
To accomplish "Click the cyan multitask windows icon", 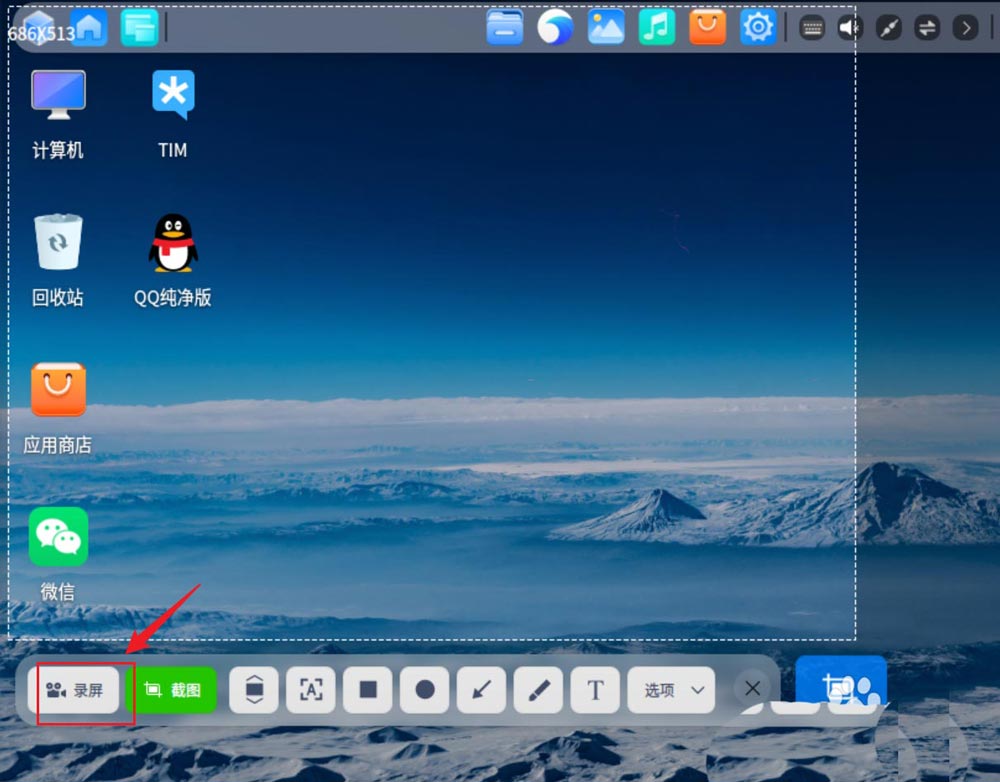I will 139,27.
